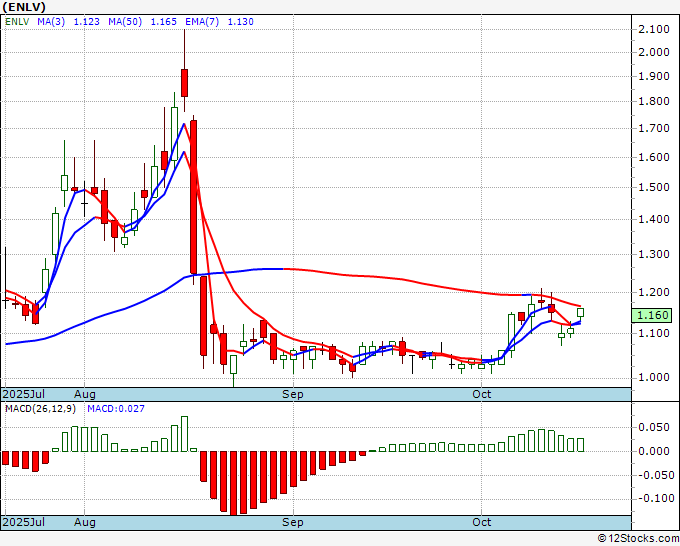Viewport: 680px width, 546px height.
Task: Click Aug on the MACD panel axis
Action: [x=85, y=522]
